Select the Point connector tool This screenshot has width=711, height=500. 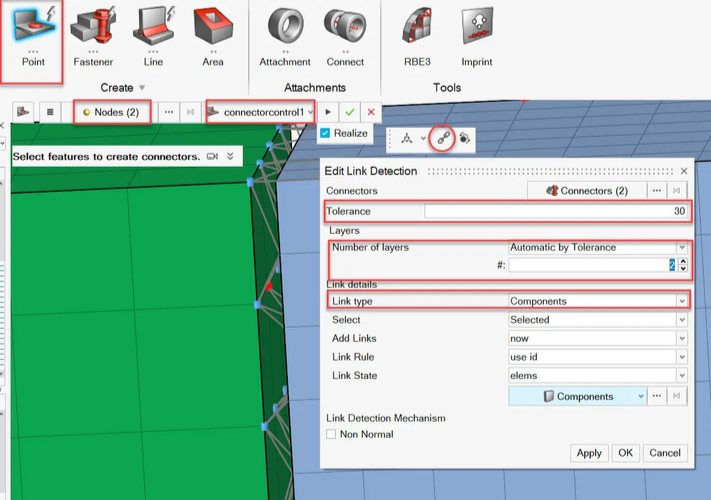click(x=33, y=28)
